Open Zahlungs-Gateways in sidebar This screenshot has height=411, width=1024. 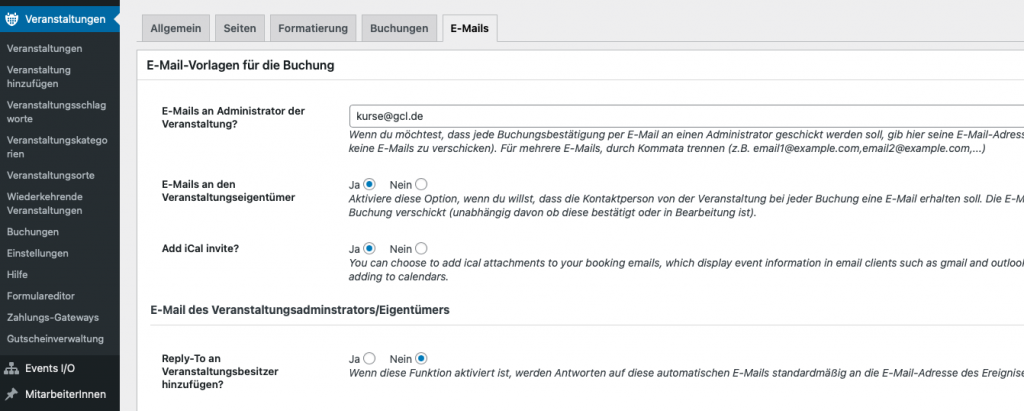click(52, 317)
